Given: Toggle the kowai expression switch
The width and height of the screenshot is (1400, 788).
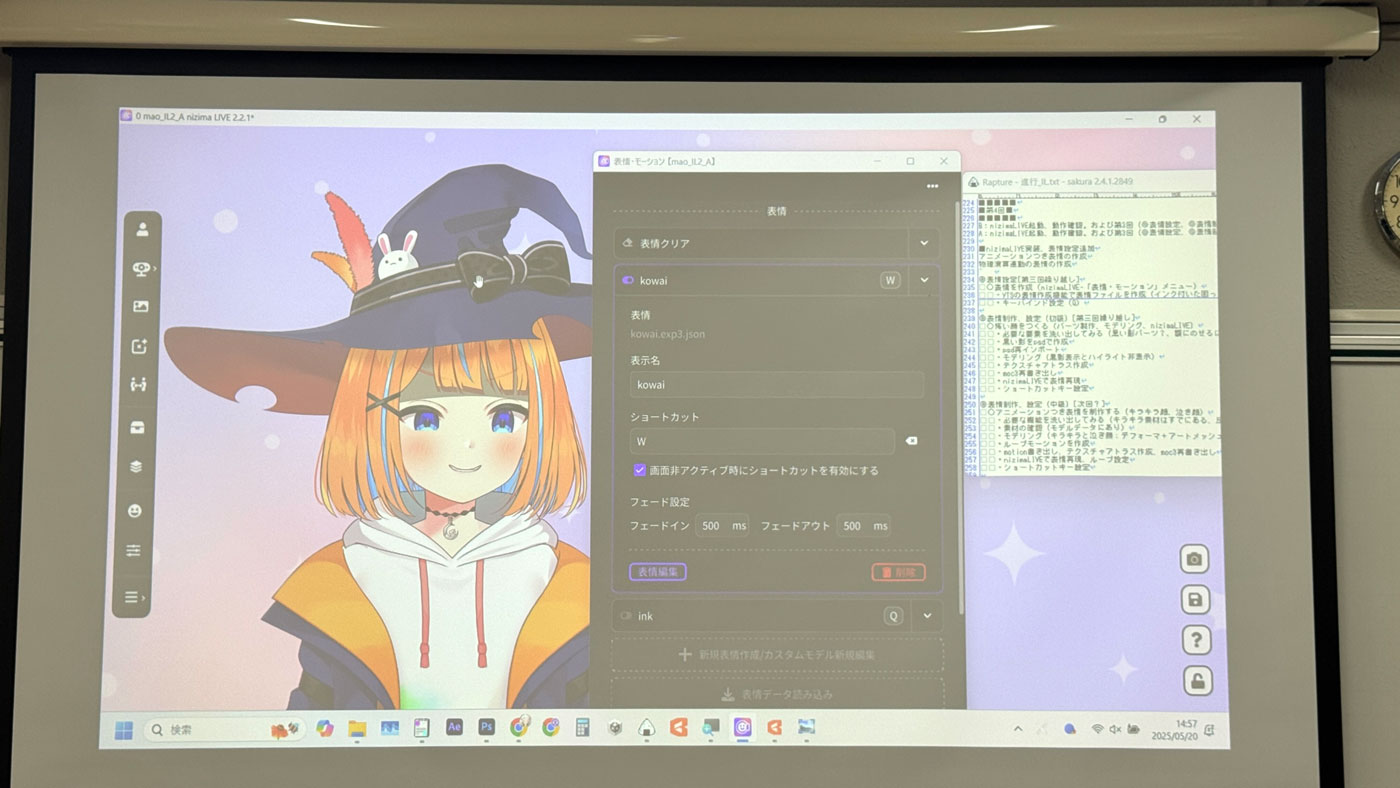Looking at the screenshot, I should [628, 281].
